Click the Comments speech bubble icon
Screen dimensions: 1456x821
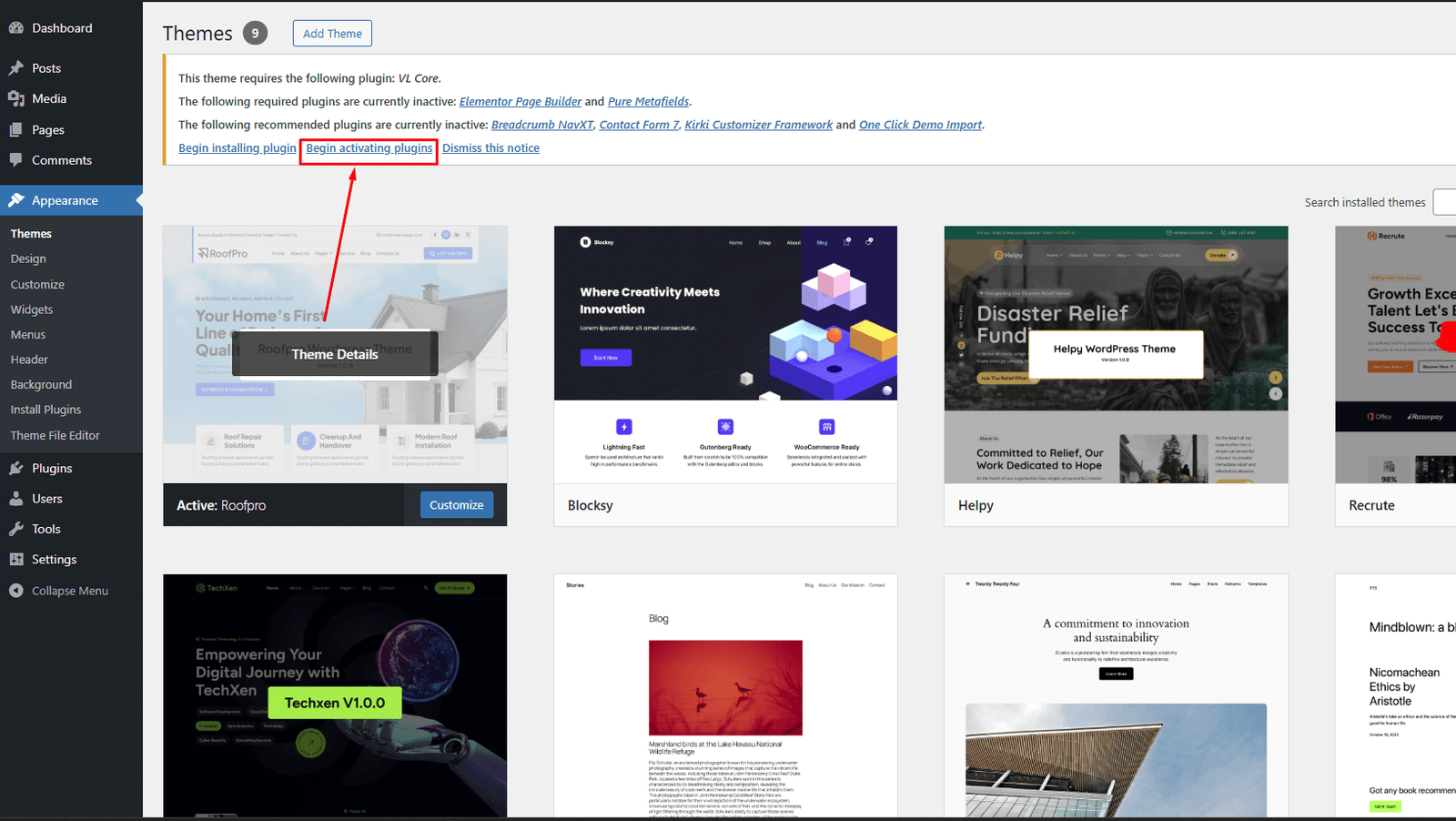tap(15, 160)
